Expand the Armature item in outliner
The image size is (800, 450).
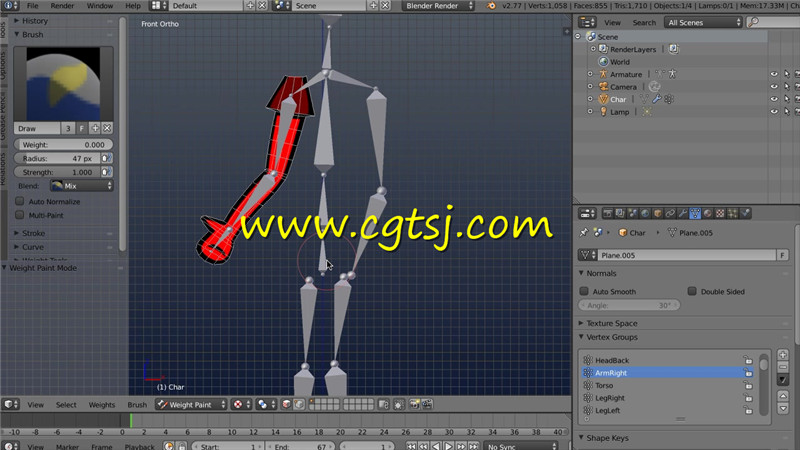pyautogui.click(x=590, y=74)
